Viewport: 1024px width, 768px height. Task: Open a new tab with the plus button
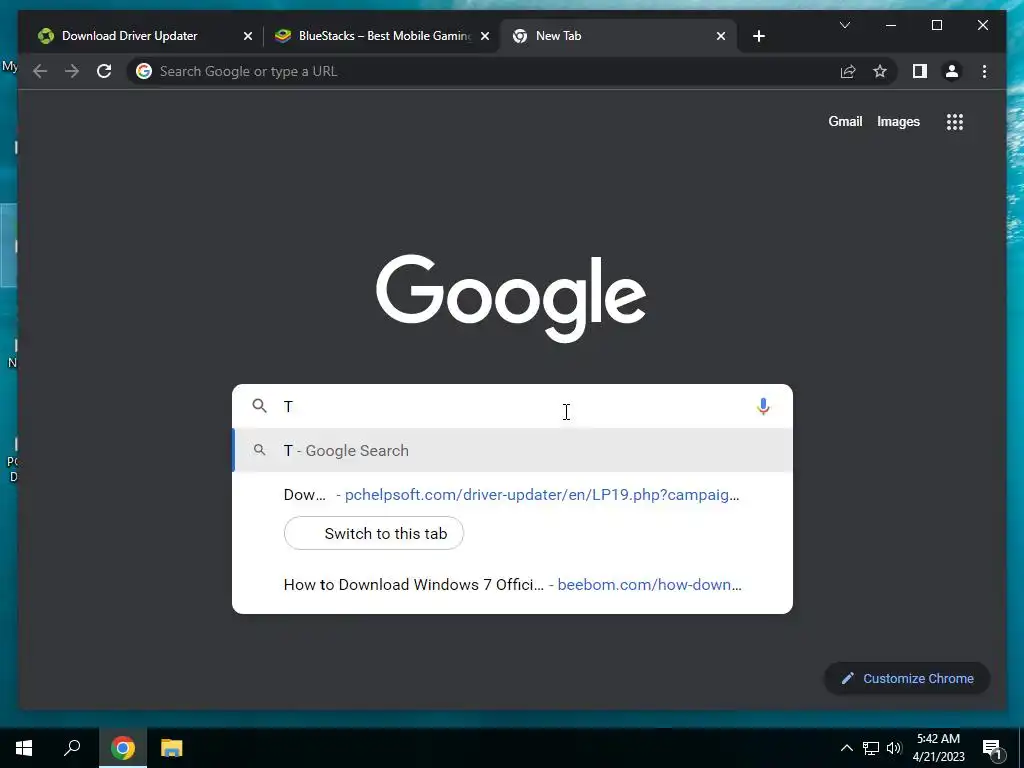(x=758, y=36)
